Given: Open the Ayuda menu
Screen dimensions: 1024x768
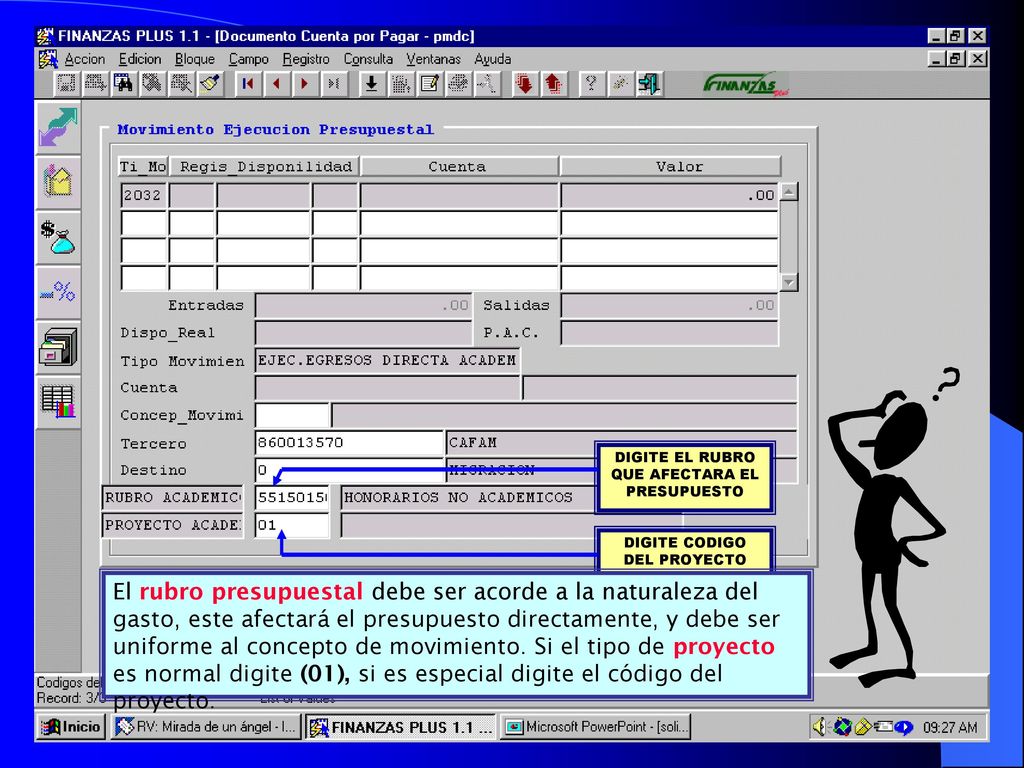Looking at the screenshot, I should tap(492, 59).
